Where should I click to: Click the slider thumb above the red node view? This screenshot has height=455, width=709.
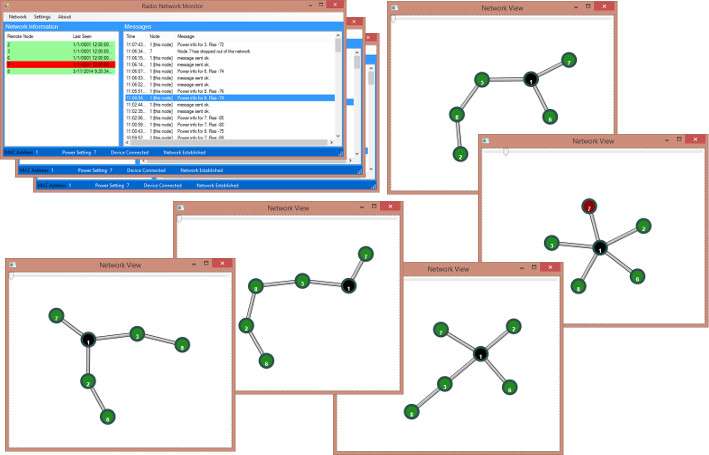click(506, 152)
